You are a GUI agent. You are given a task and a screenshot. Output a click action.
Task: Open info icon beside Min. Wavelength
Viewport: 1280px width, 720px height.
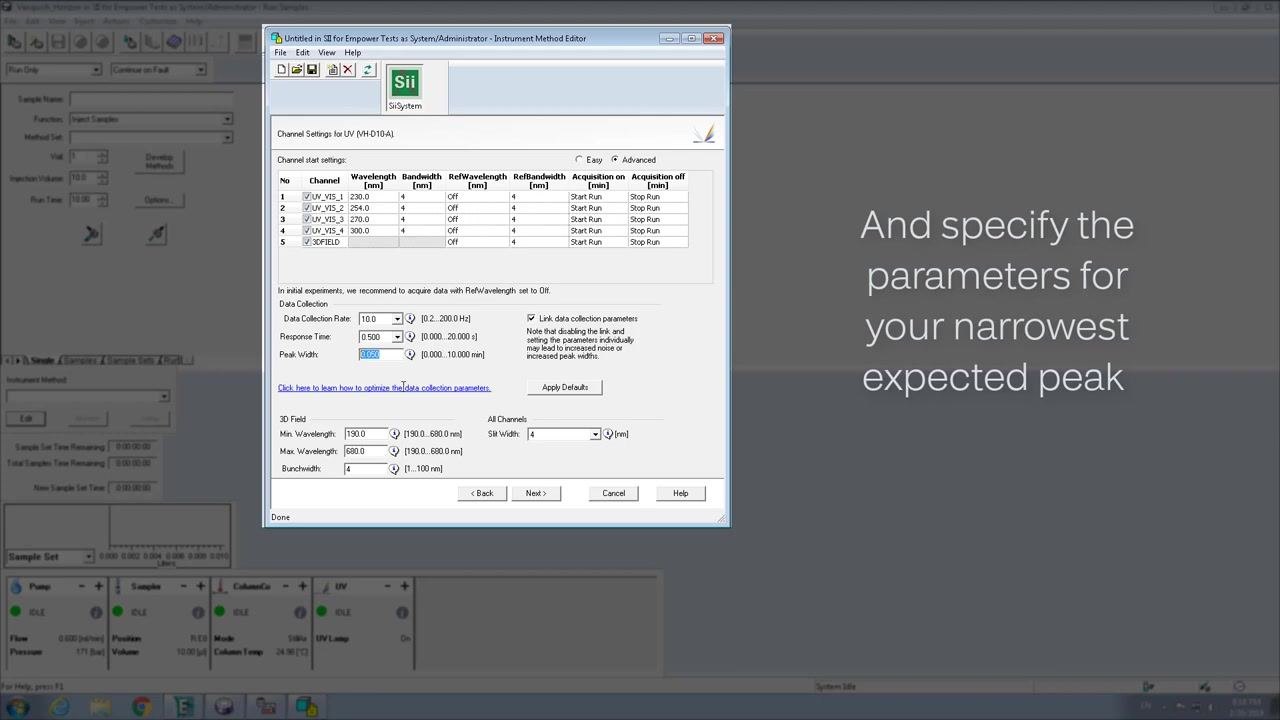[394, 434]
